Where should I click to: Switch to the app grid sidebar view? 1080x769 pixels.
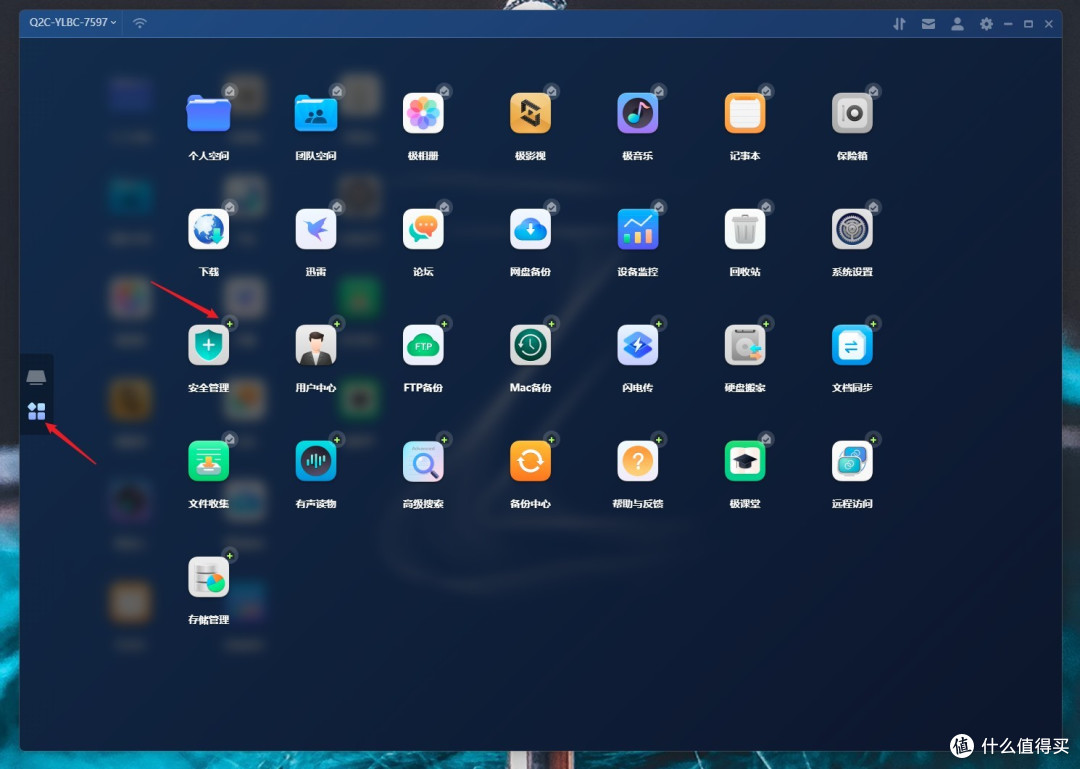37,411
